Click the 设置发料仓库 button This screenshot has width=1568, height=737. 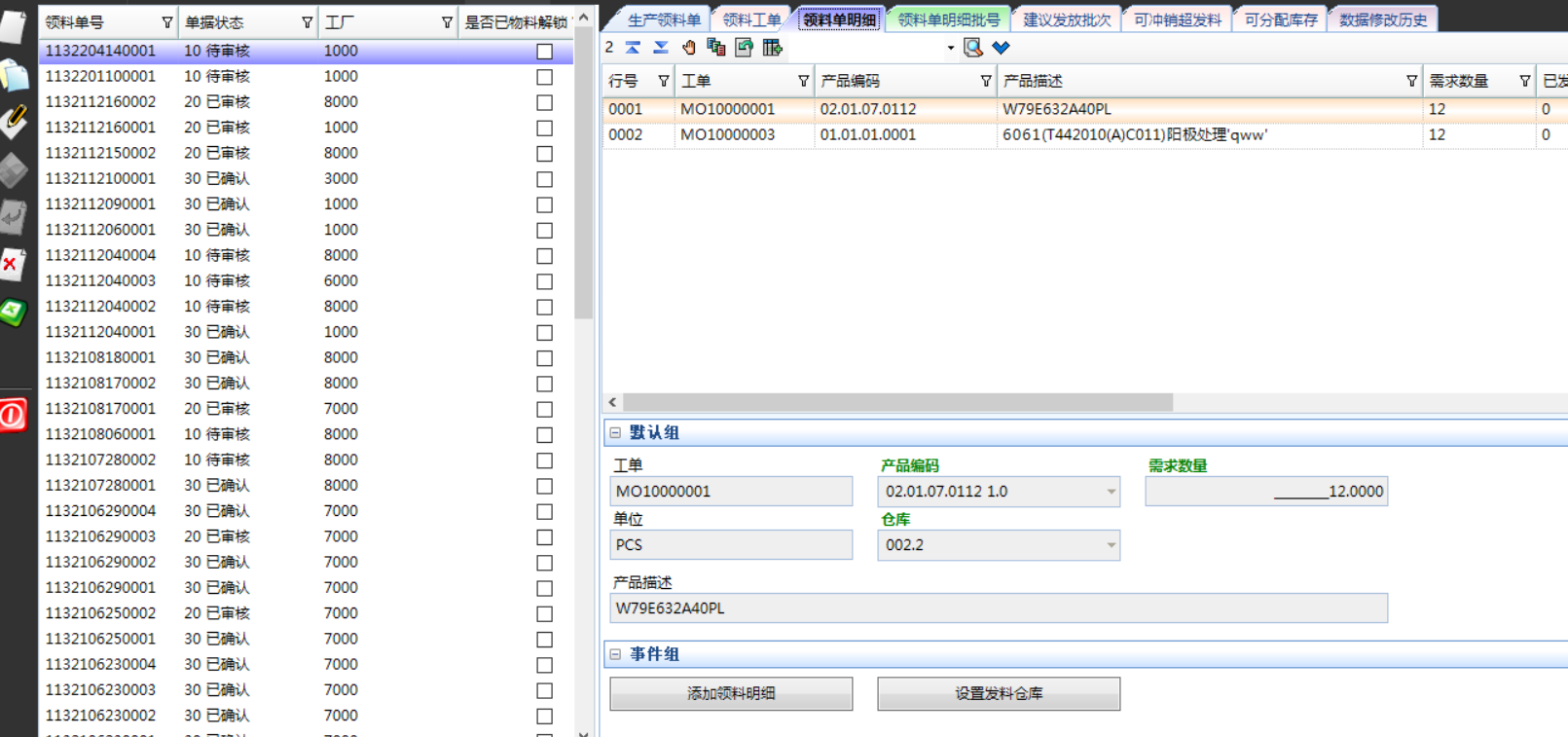[x=999, y=693]
